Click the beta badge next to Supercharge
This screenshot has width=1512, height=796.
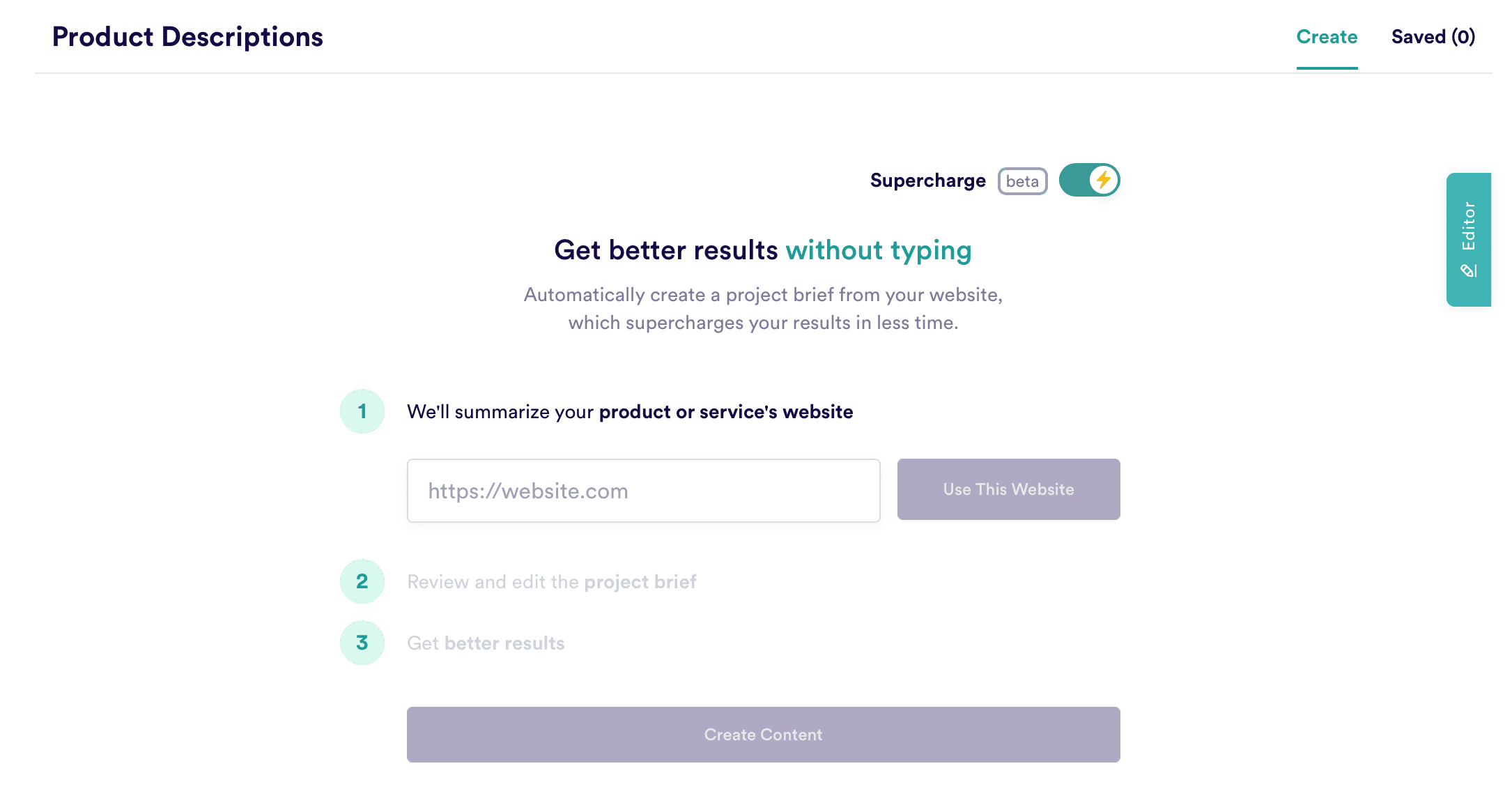[1022, 181]
